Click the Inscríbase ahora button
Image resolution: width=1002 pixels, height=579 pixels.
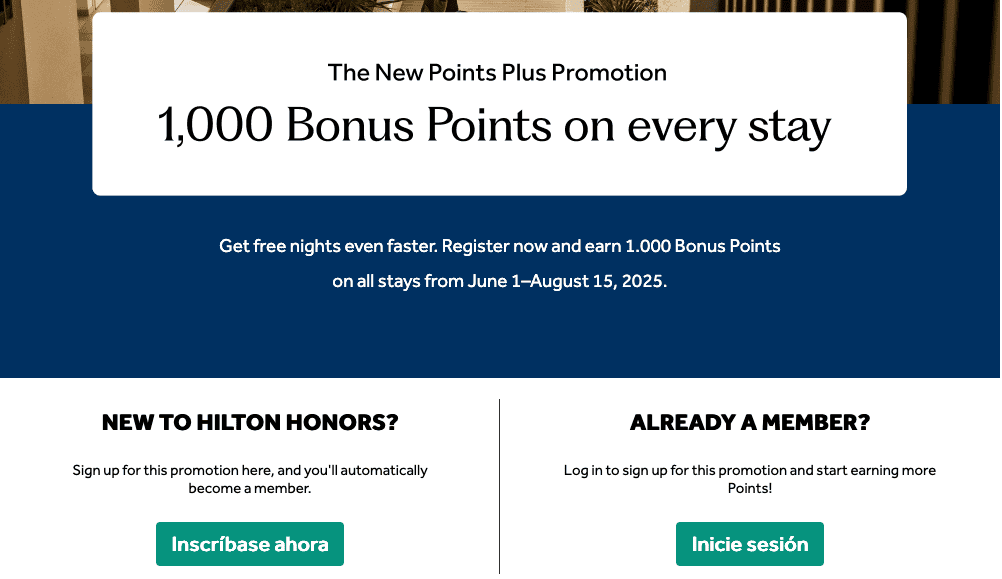(249, 544)
